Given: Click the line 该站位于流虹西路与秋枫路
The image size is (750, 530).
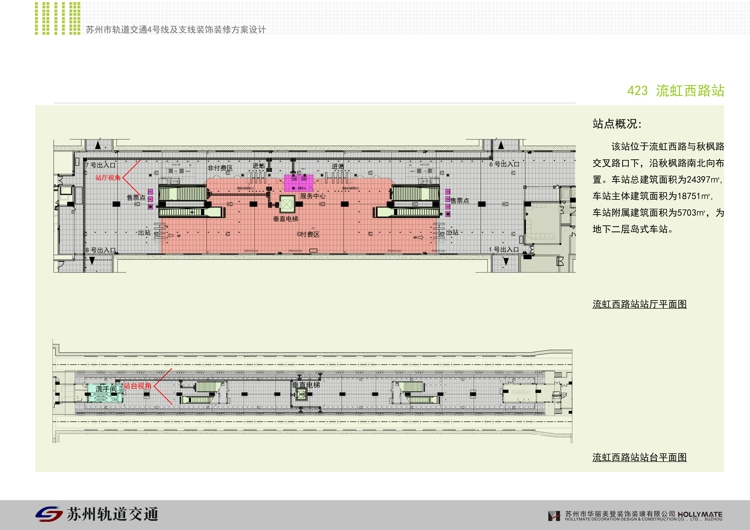Looking at the screenshot, I should pos(667,146).
